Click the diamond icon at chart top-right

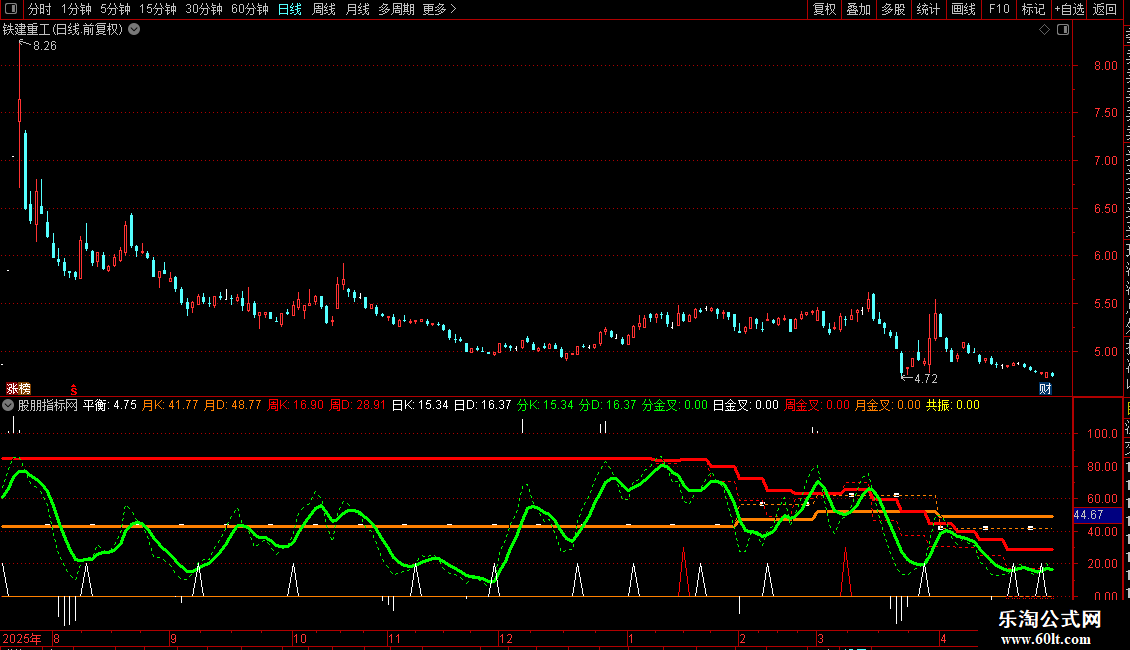(1044, 30)
